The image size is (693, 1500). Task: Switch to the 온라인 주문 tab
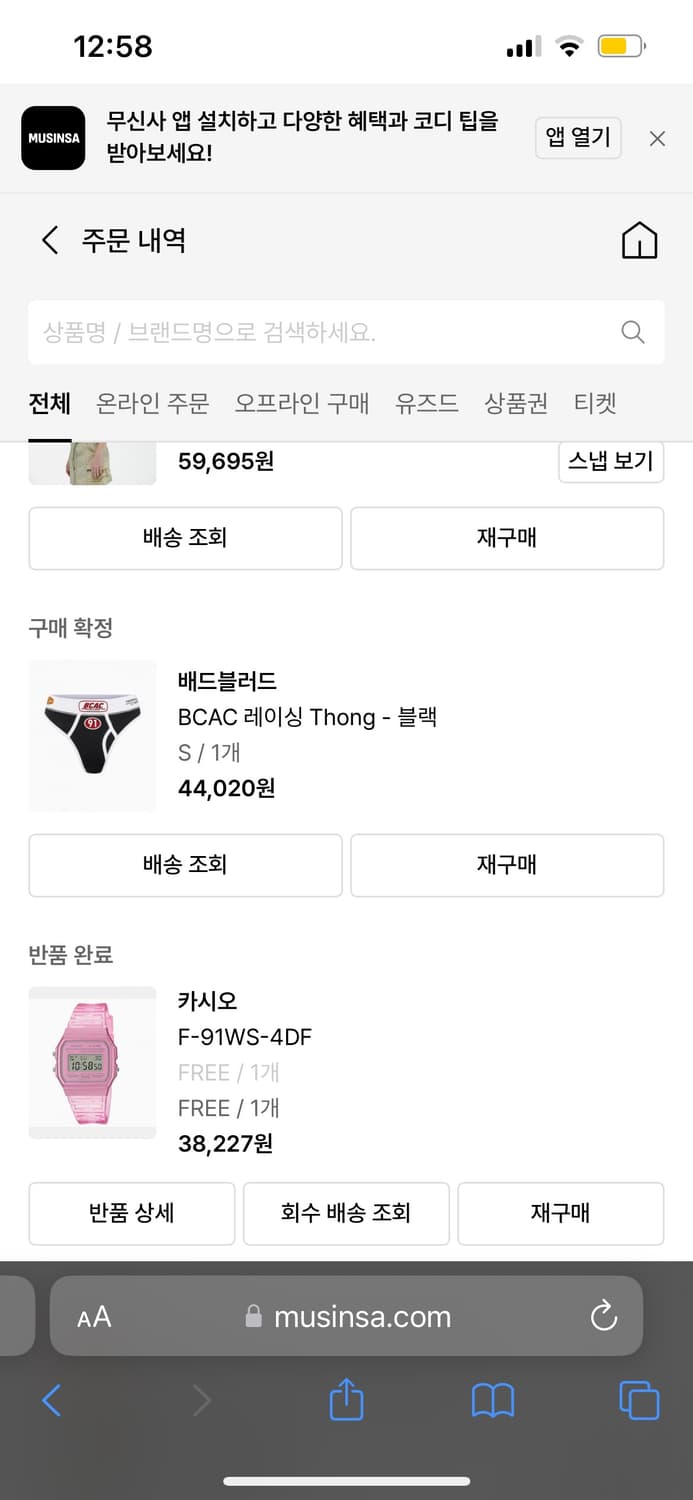(152, 402)
